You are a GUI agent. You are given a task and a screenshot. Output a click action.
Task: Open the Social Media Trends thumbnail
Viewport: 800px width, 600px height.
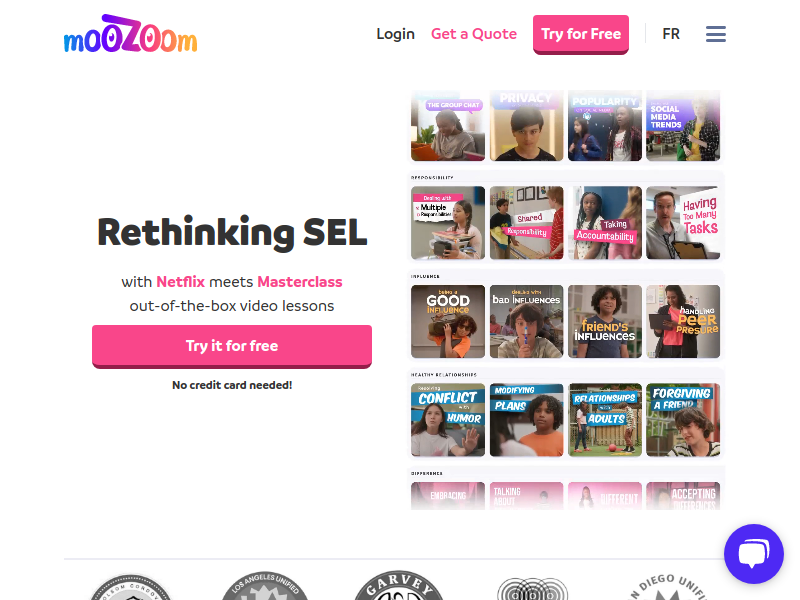(x=683, y=126)
